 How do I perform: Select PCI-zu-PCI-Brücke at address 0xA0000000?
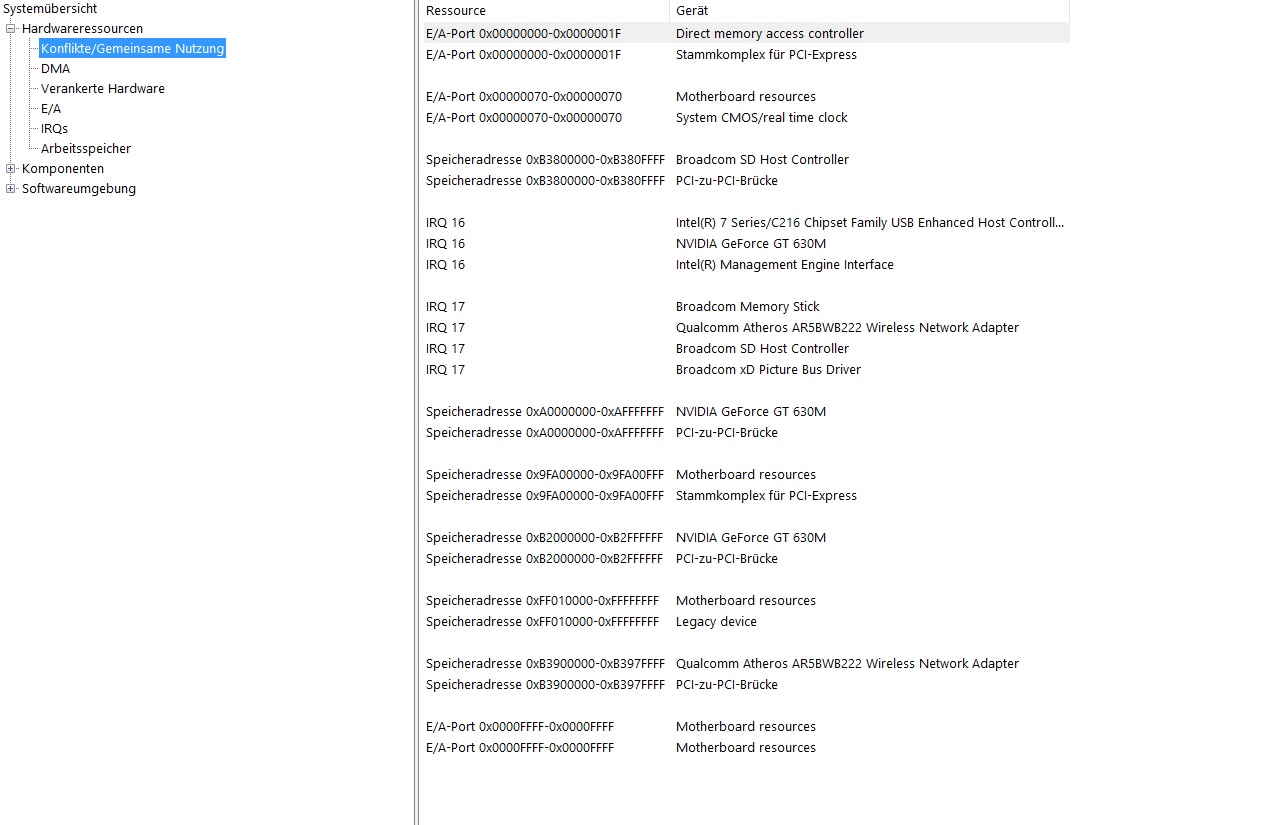[746, 433]
